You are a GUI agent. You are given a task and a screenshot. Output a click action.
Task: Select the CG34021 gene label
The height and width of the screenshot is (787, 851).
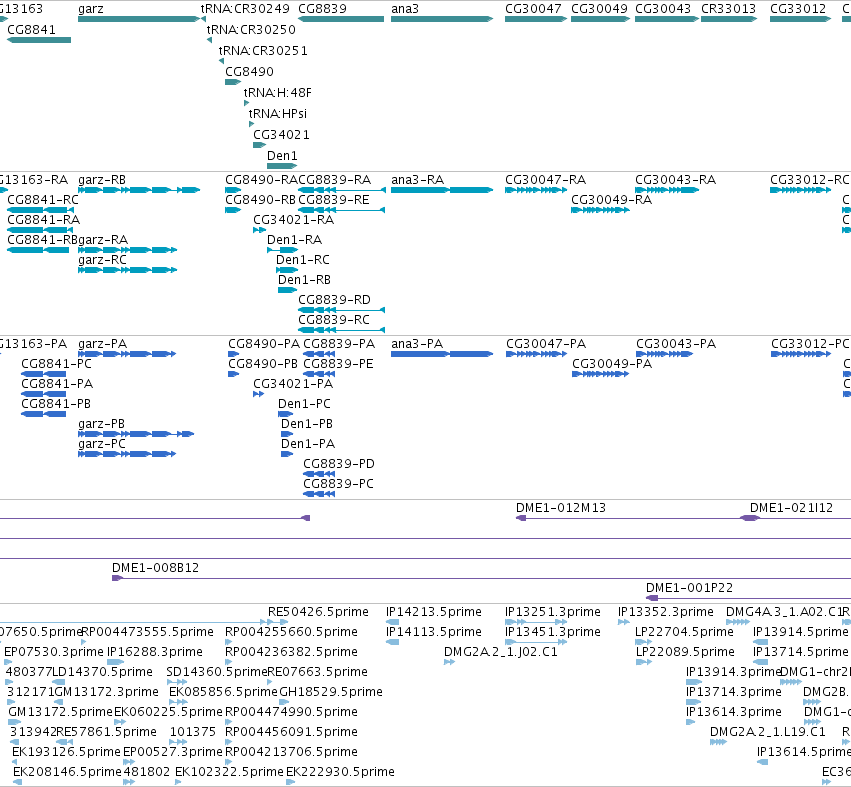tap(281, 135)
